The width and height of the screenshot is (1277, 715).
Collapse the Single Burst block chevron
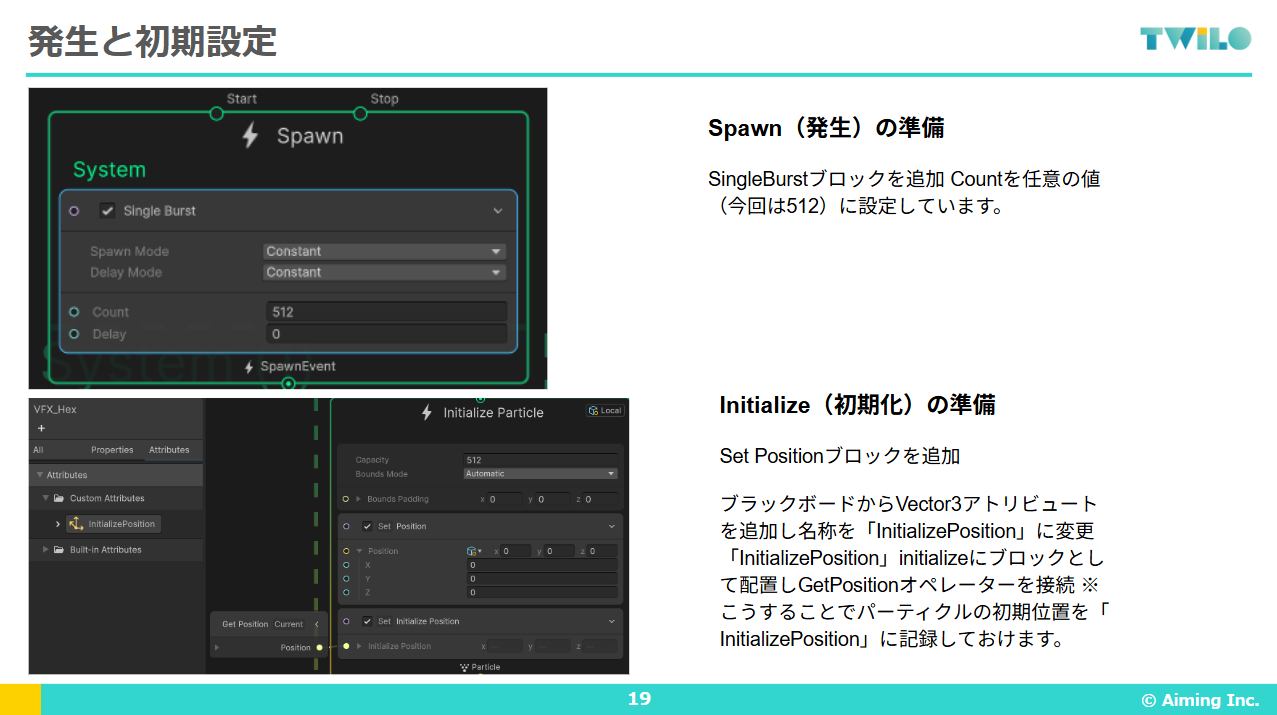coord(498,211)
